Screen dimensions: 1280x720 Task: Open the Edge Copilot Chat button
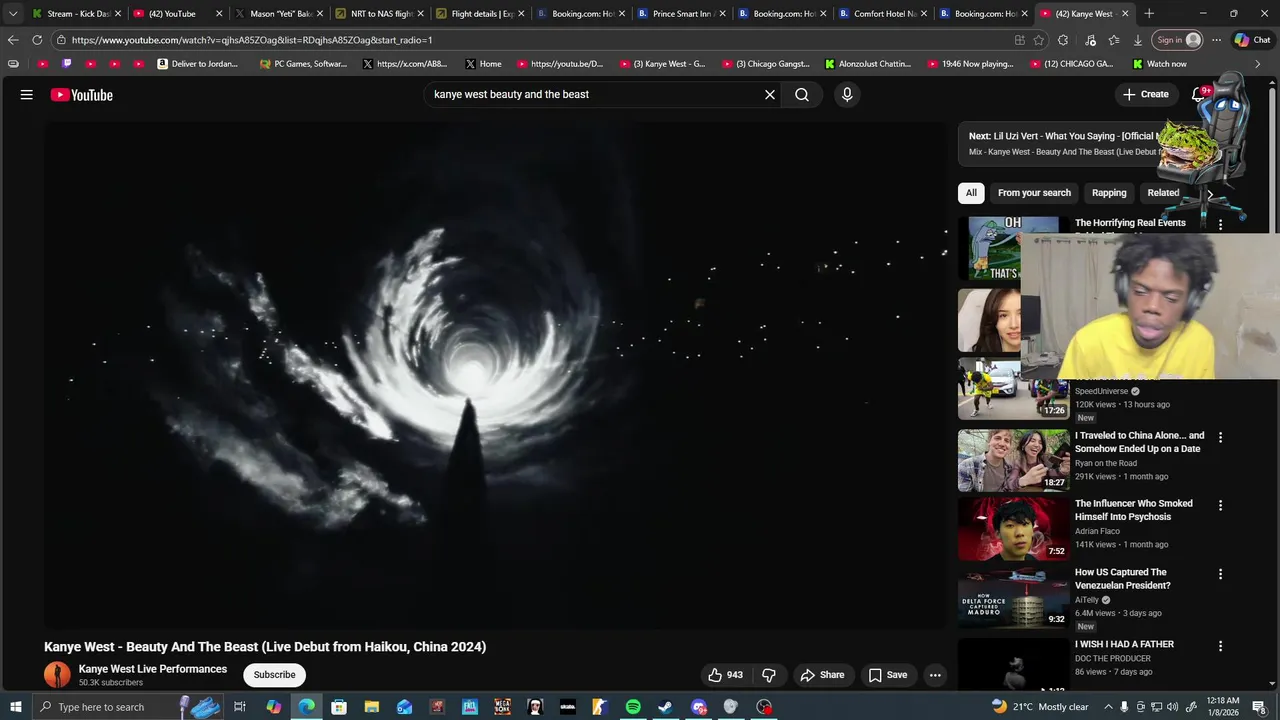(x=1252, y=40)
